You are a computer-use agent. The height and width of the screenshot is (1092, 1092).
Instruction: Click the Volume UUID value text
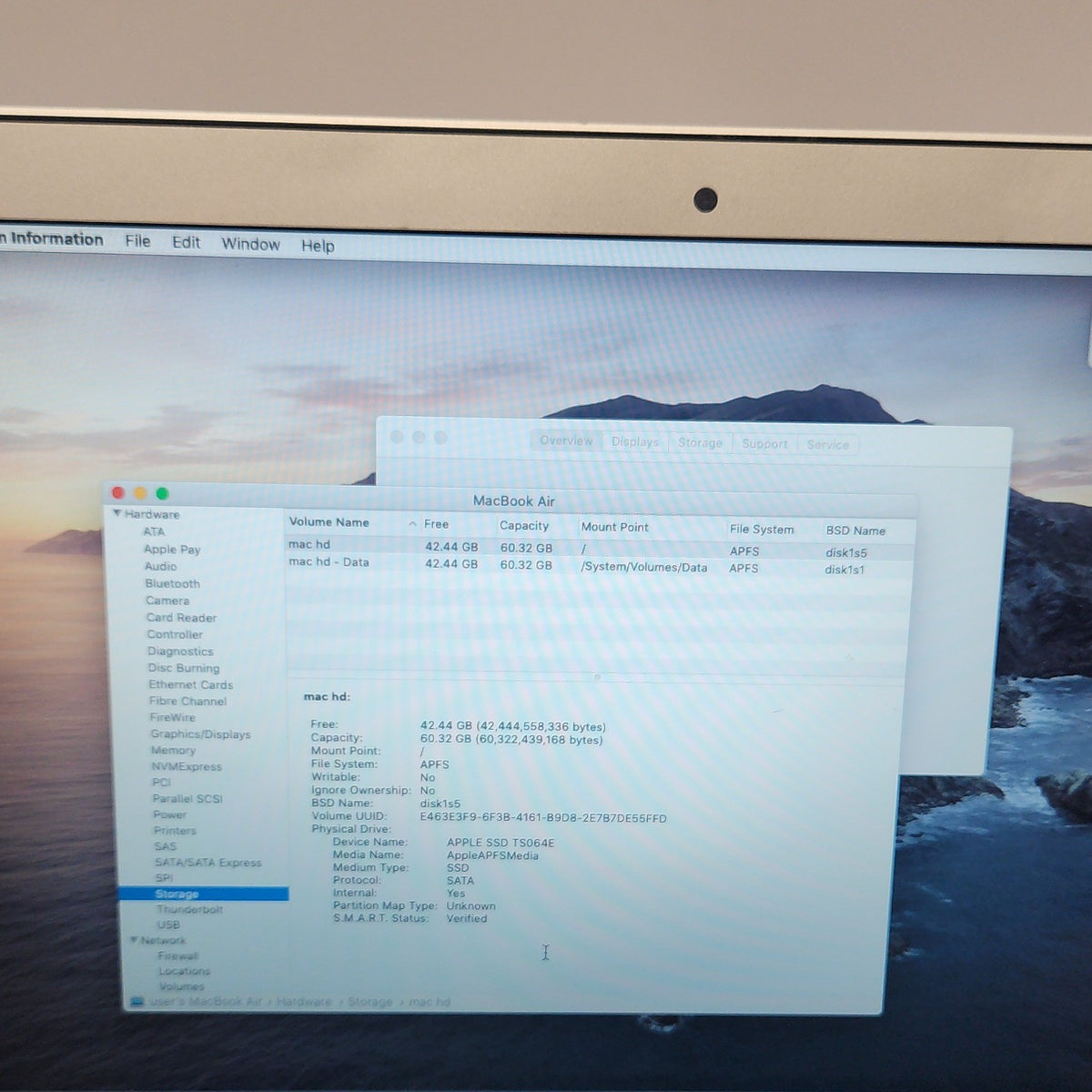543,818
